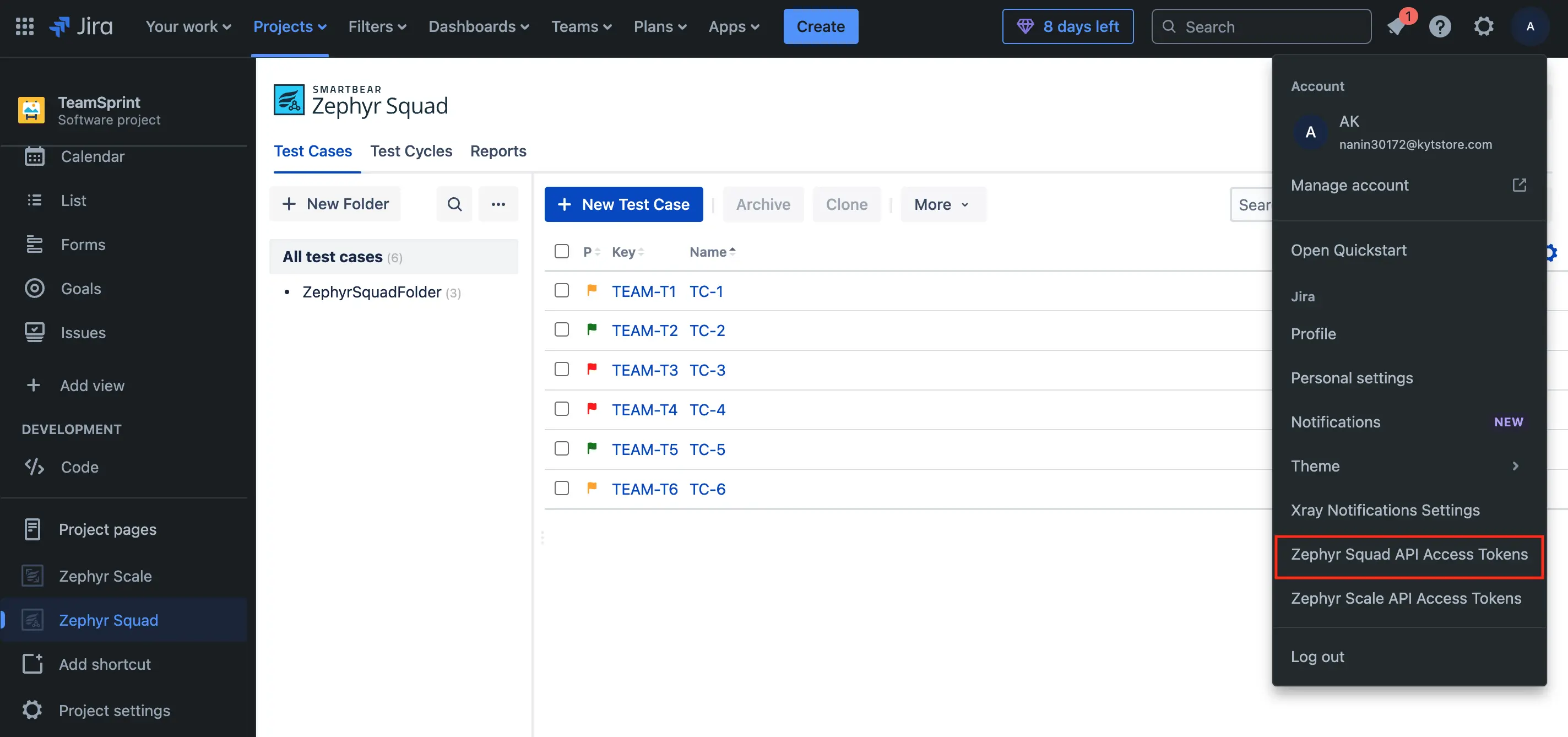Open Calendar view in sidebar
This screenshot has height=737, width=1568.
93,156
